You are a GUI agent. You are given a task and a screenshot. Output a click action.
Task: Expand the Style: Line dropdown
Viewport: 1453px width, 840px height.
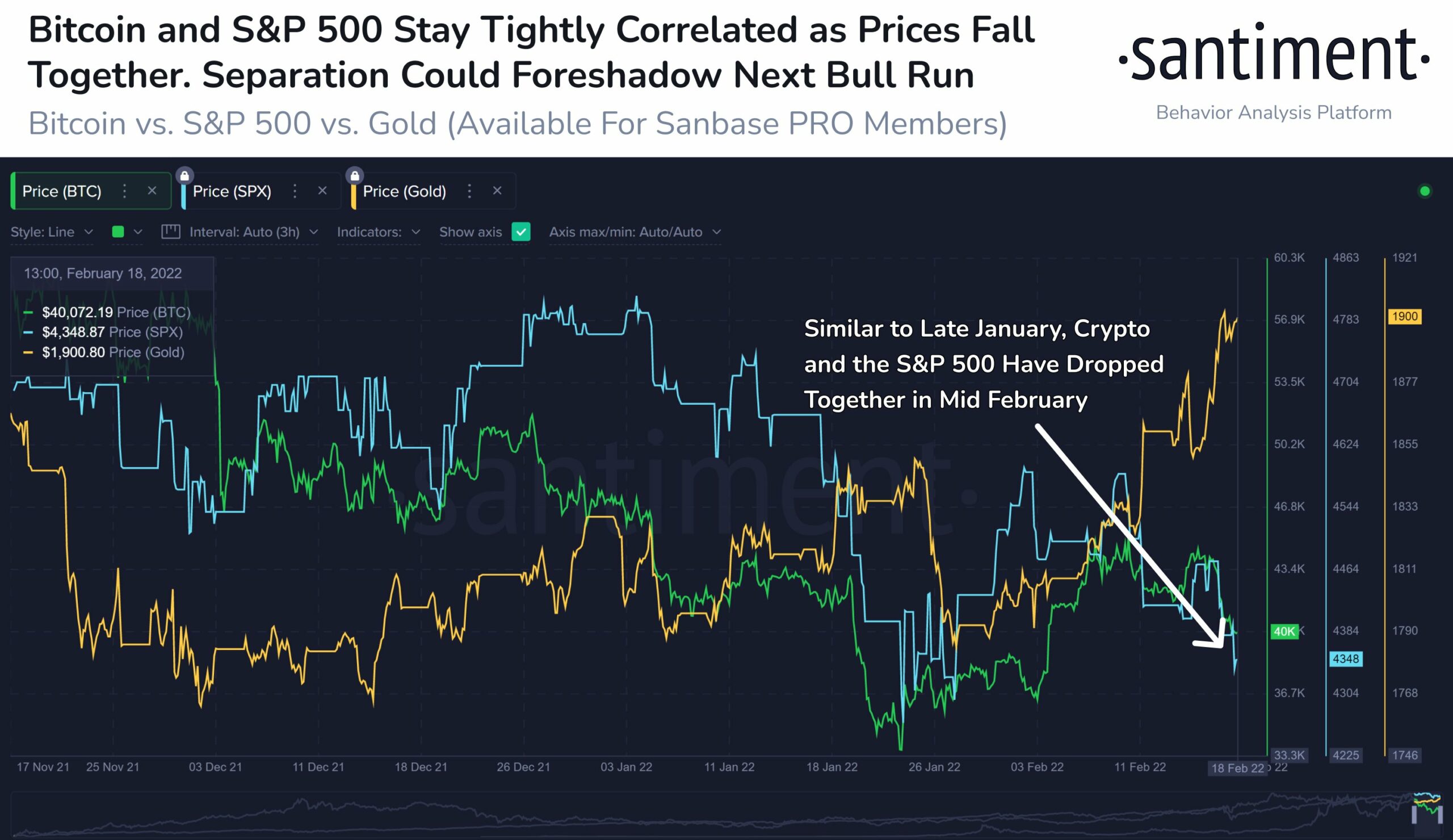click(52, 232)
